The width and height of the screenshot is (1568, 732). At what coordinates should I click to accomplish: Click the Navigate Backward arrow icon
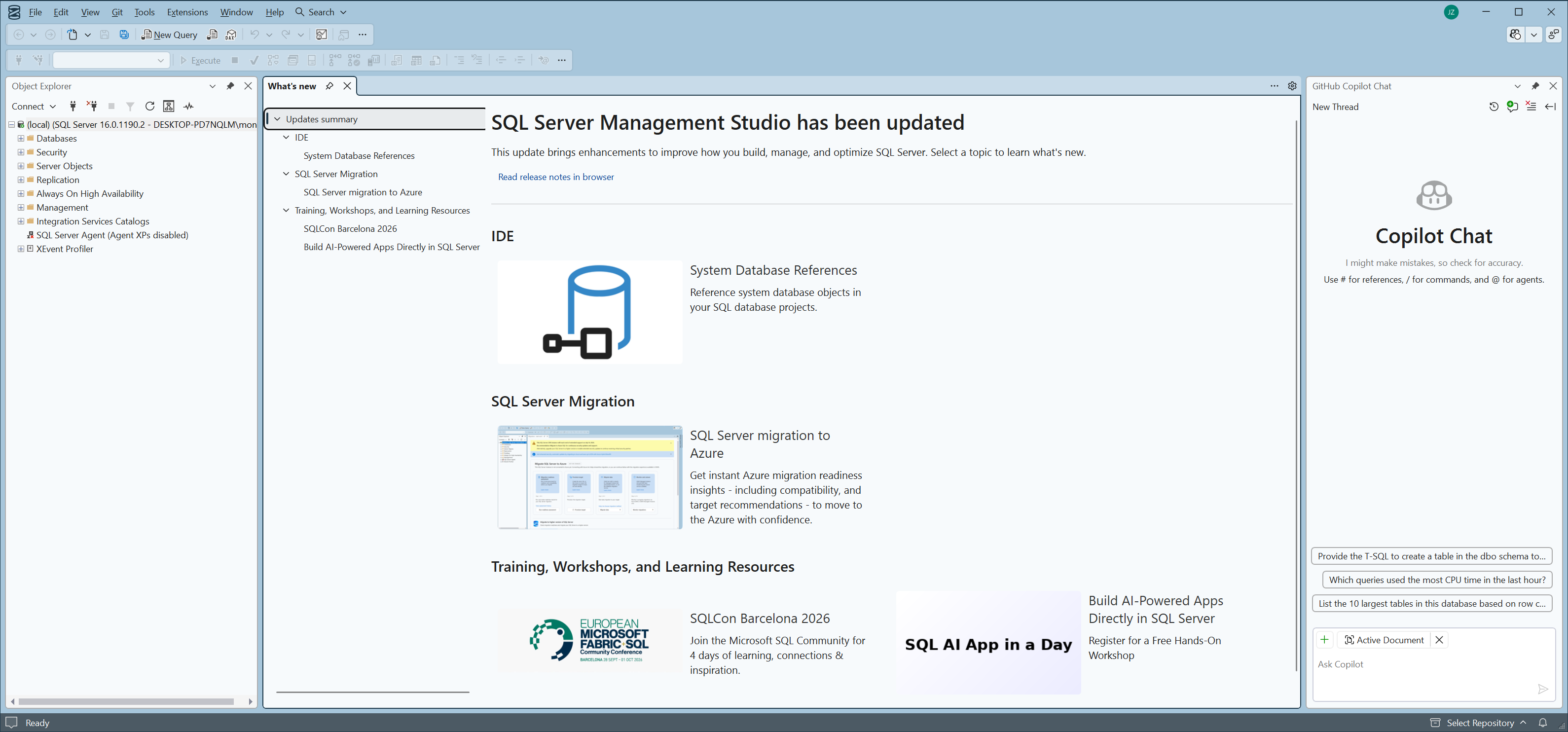pyautogui.click(x=19, y=35)
